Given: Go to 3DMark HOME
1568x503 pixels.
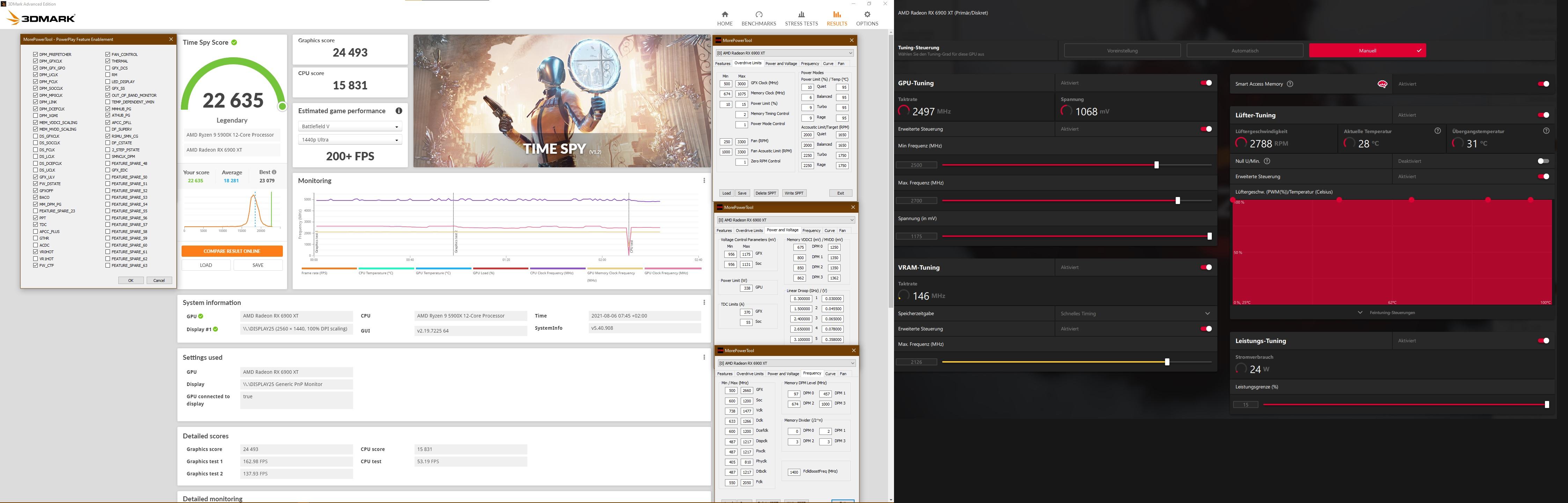Looking at the screenshot, I should coord(724,18).
